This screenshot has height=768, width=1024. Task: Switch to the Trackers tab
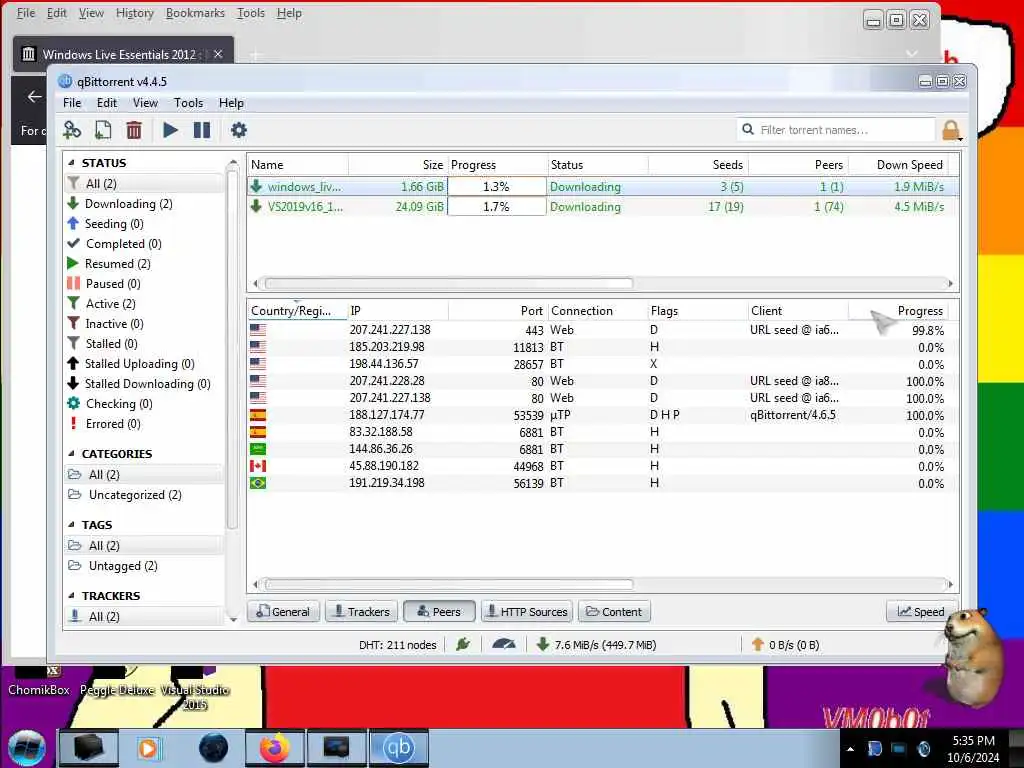click(361, 612)
